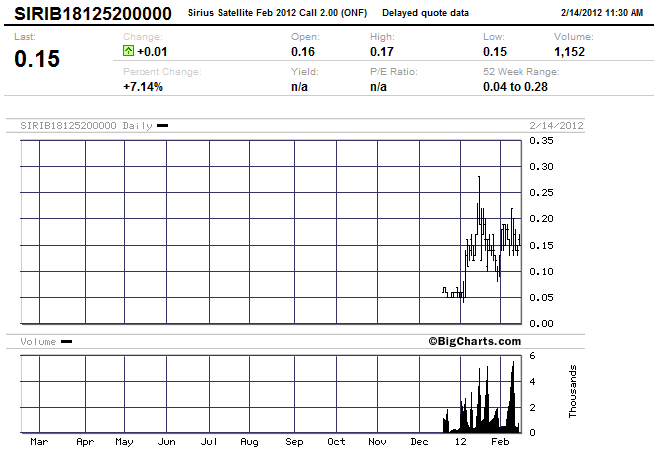Click the volume axis label 6
The image size is (659, 459).
pyautogui.click(x=532, y=356)
